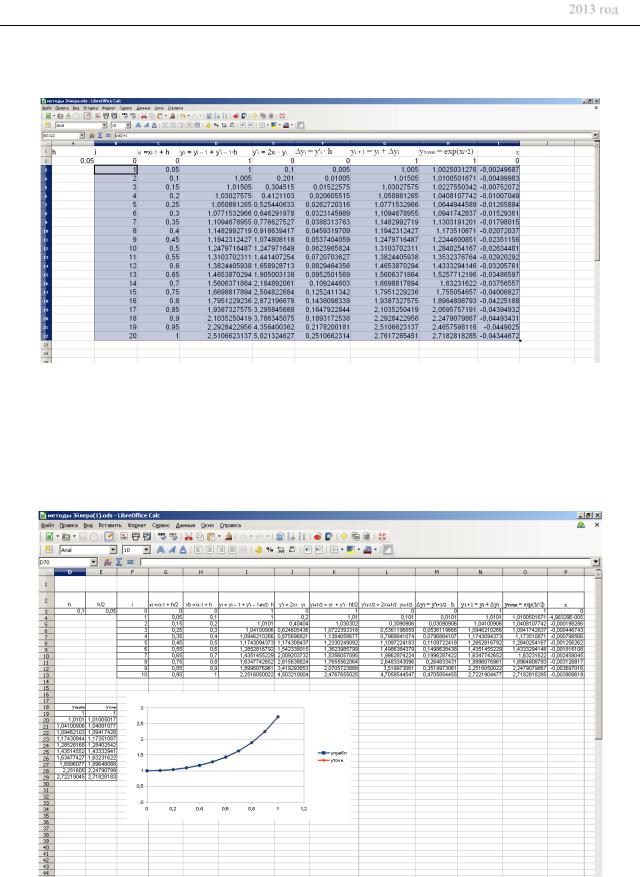640x877 pixels.
Task: Expand formula bar arrow in Эйлера(1).ods window
Action: (596, 562)
